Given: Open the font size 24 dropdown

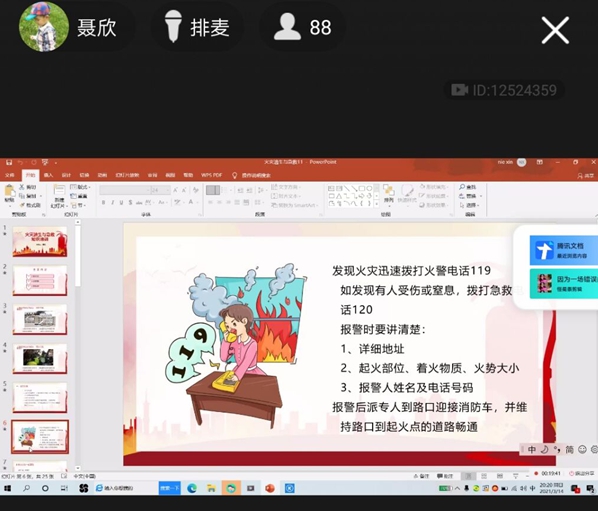Looking at the screenshot, I should [x=160, y=190].
